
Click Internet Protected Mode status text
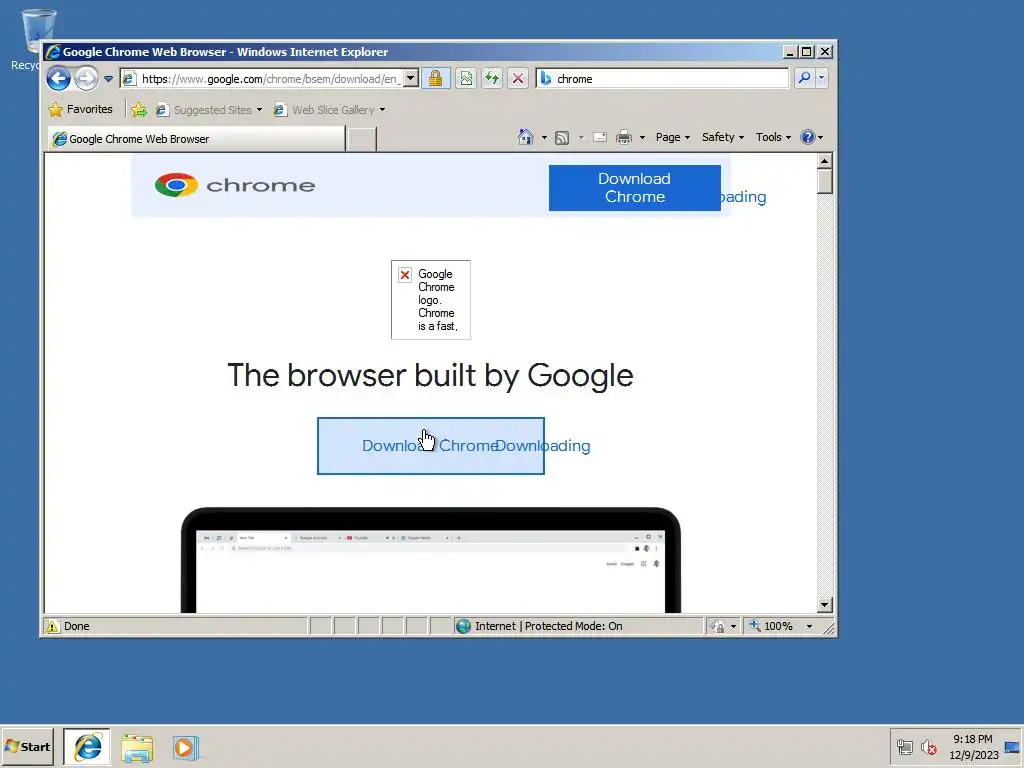pyautogui.click(x=549, y=626)
